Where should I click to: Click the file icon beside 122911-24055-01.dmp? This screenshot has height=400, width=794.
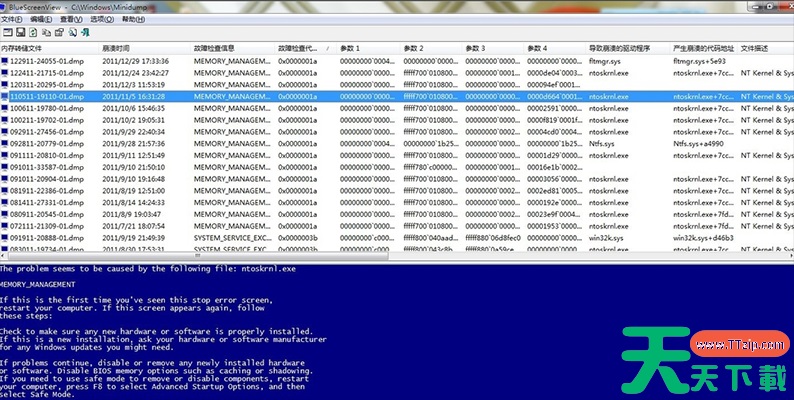tap(5, 61)
